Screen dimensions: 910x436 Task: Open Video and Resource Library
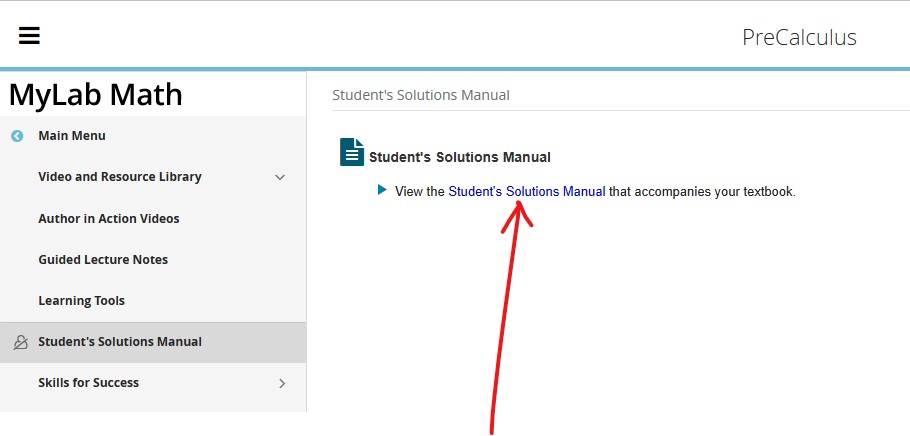tap(120, 176)
